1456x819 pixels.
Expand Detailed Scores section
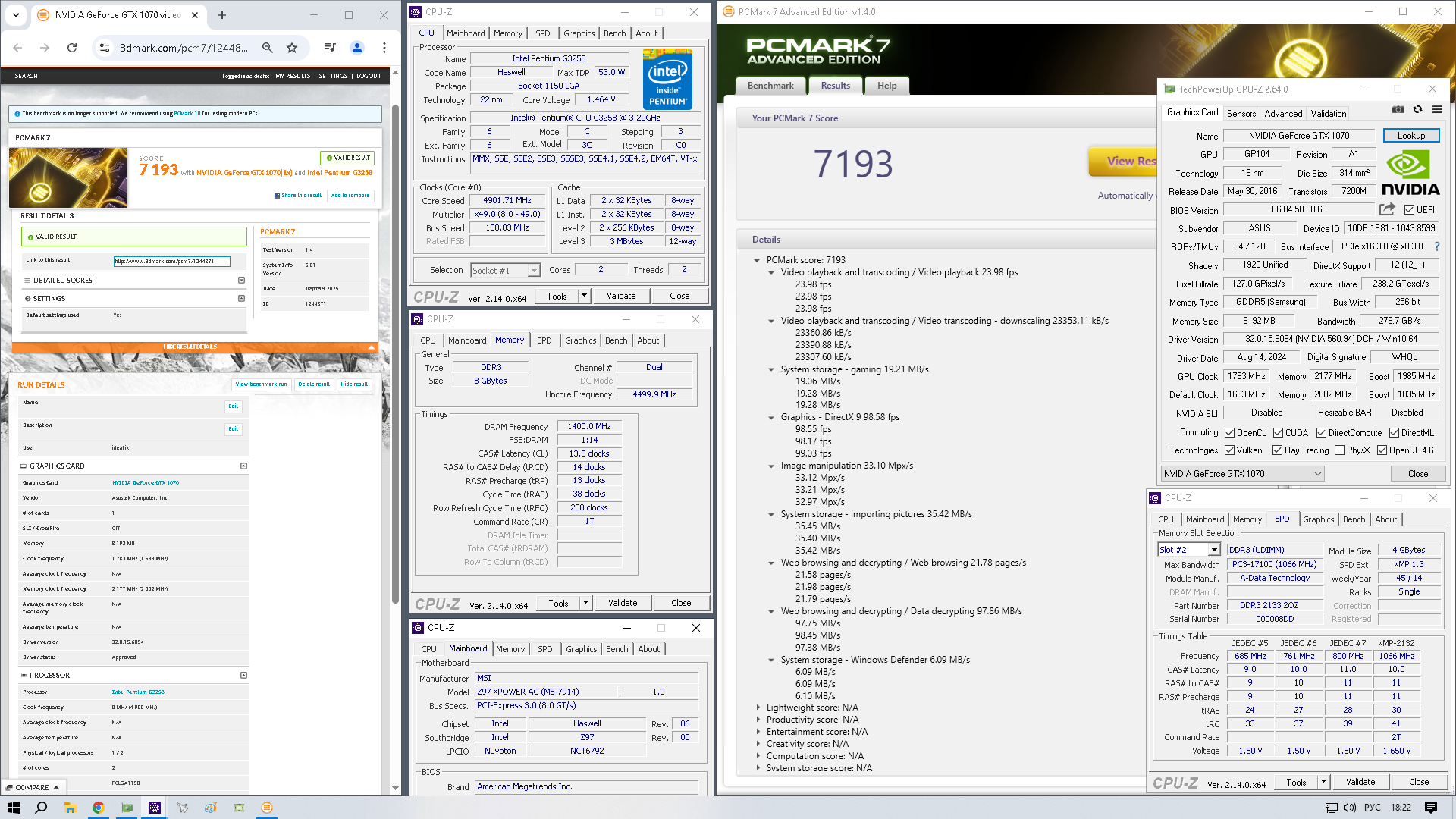241,280
